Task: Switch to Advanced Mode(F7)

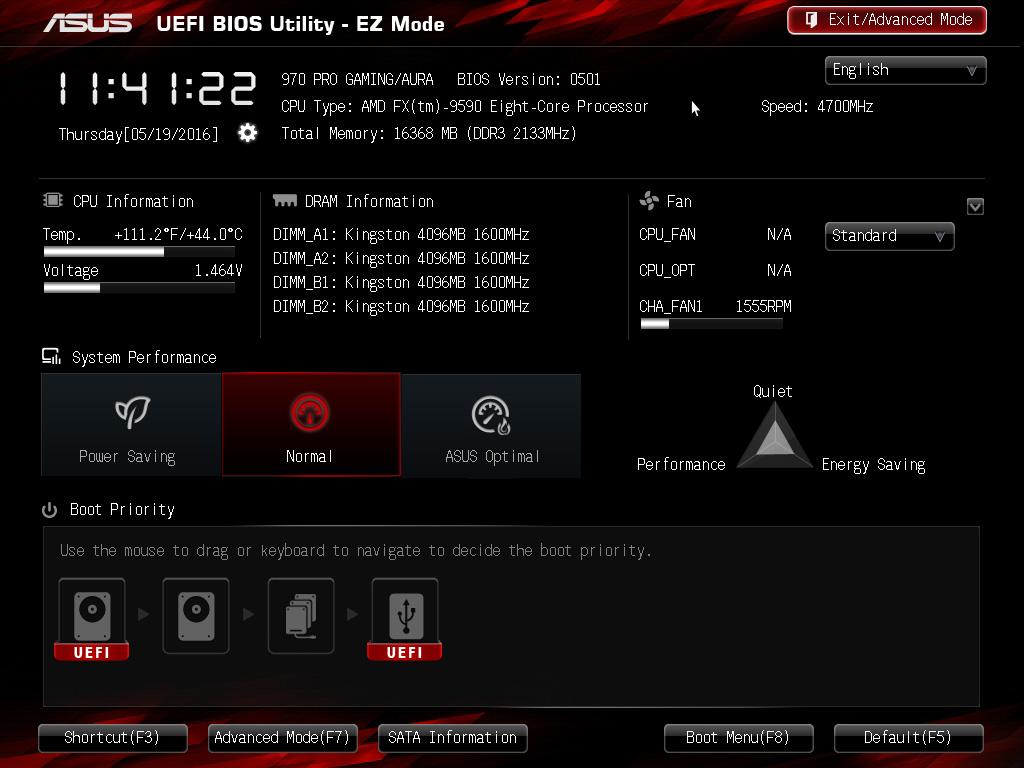Action: [283, 738]
